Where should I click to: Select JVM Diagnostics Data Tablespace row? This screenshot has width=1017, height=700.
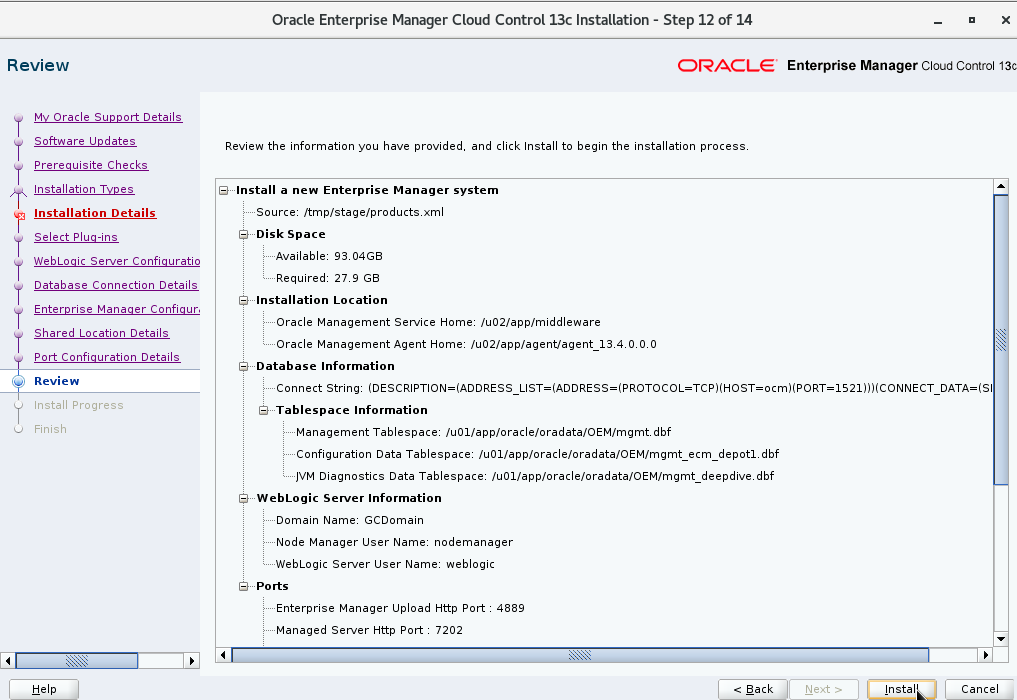(x=535, y=476)
